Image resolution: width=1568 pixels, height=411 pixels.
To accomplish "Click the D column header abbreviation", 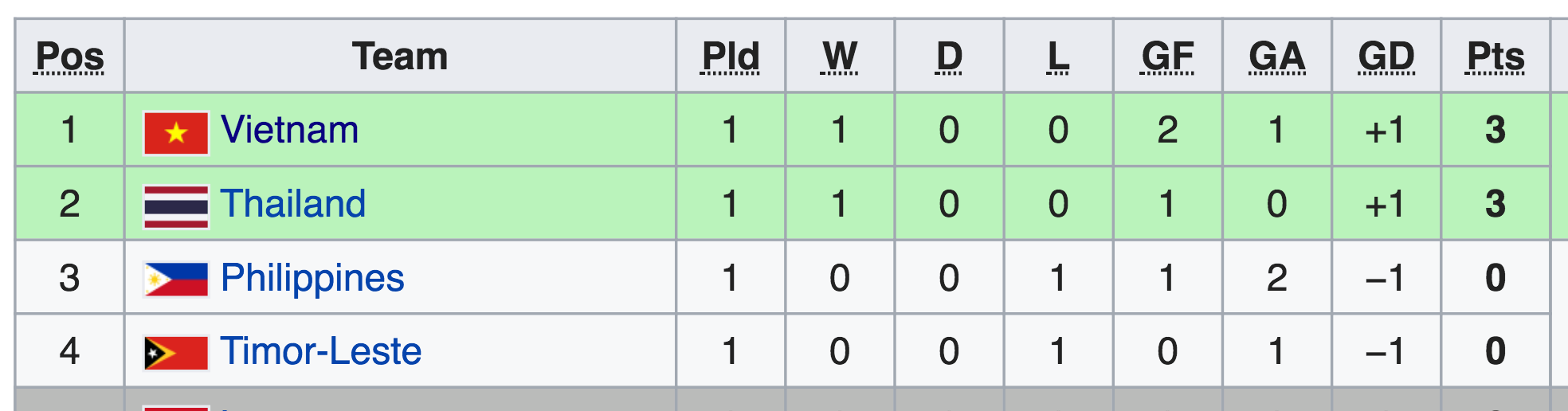I will pyautogui.click(x=949, y=57).
